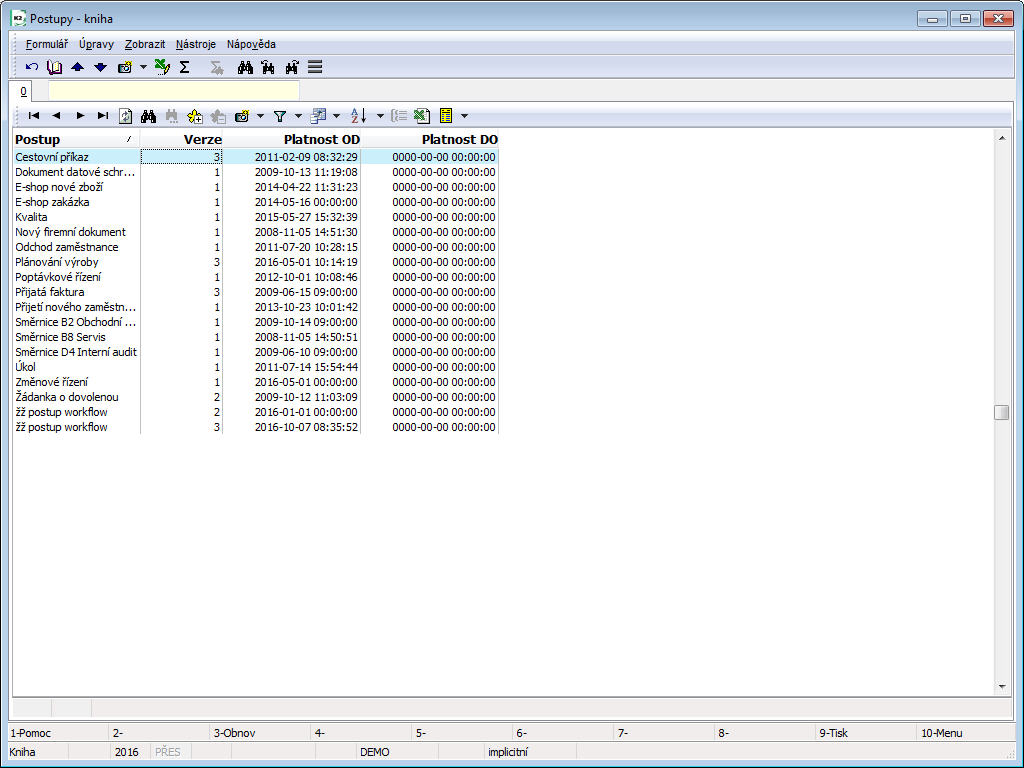
Task: Open the Úpravy menu
Action: 96,44
